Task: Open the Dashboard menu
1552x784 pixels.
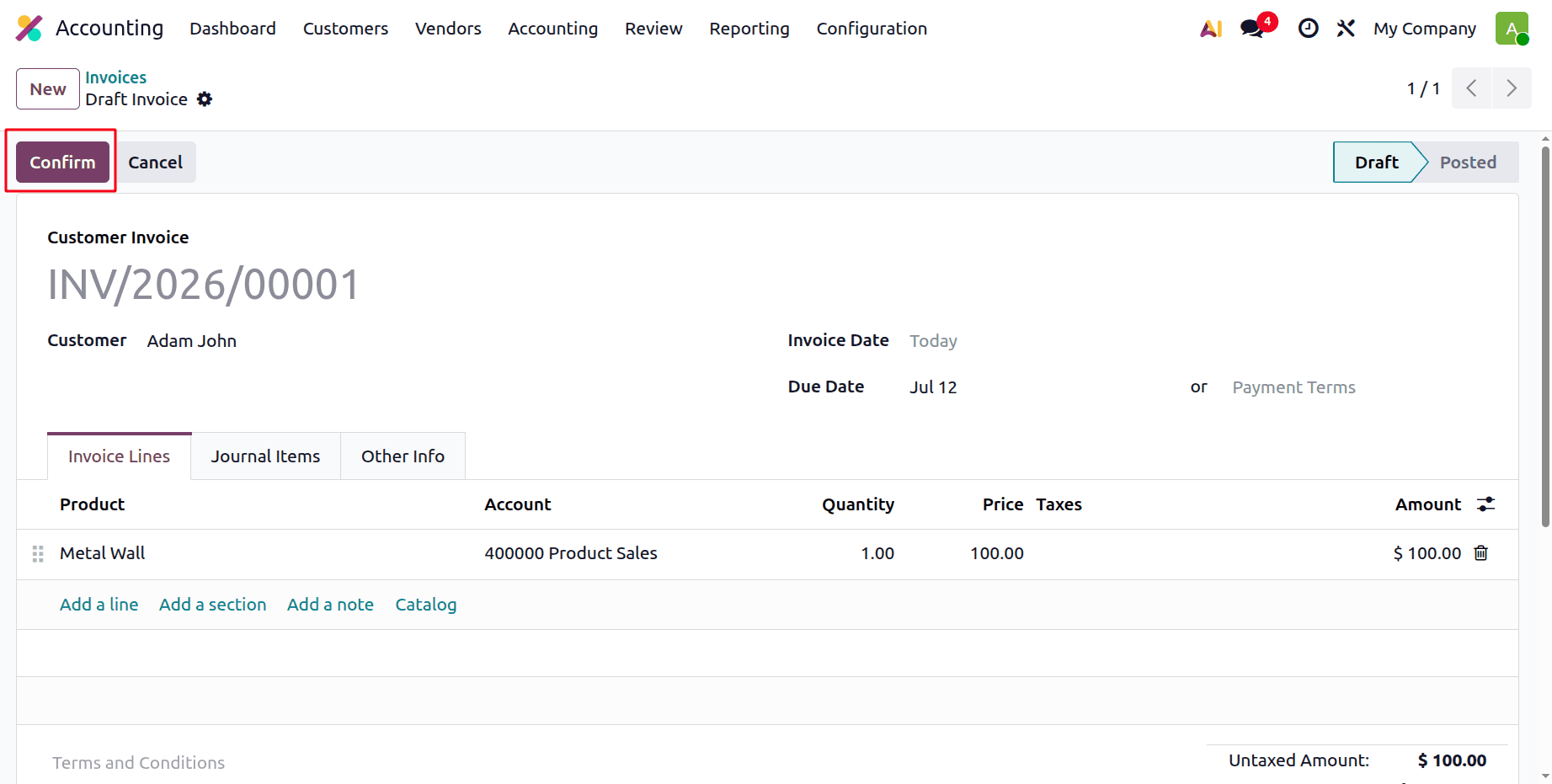Action: [232, 29]
